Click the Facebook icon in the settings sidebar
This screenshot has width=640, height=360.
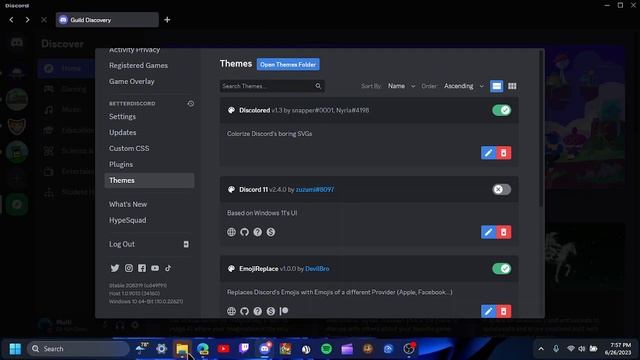pos(142,268)
